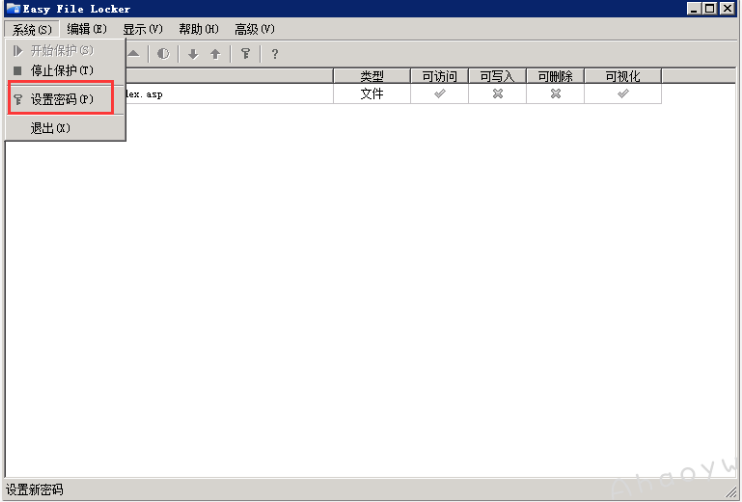Click the move down arrow toolbar icon

click(193, 54)
